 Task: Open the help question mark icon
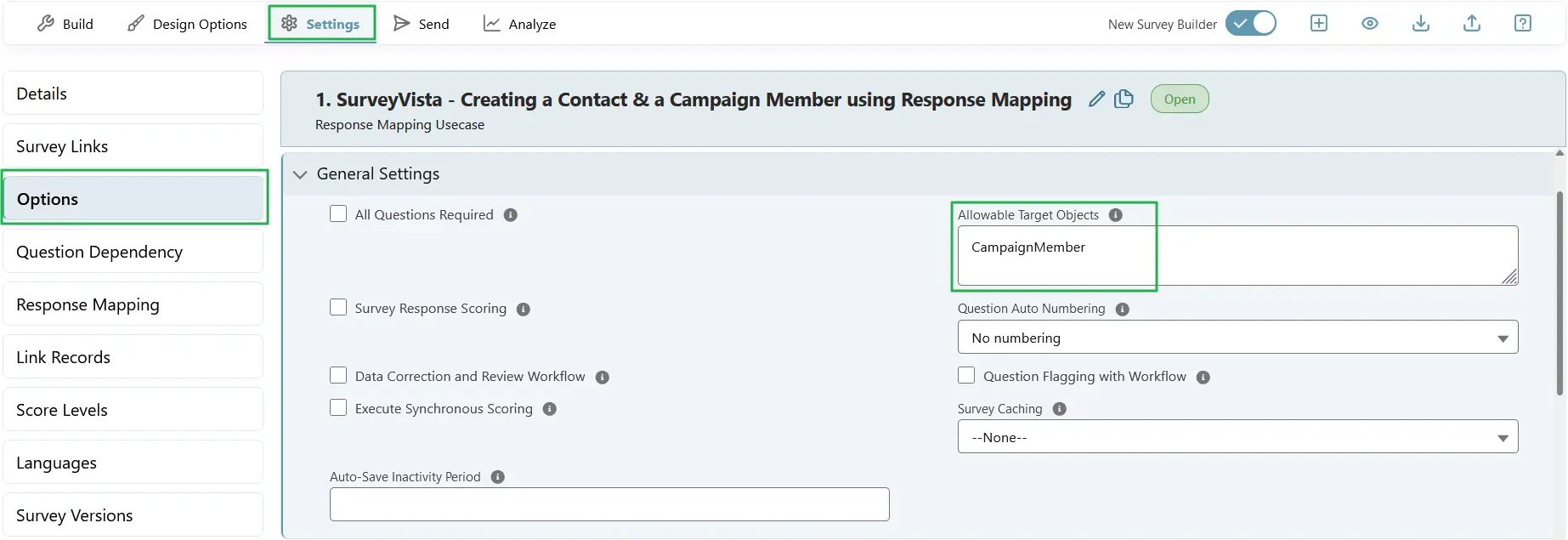1522,23
